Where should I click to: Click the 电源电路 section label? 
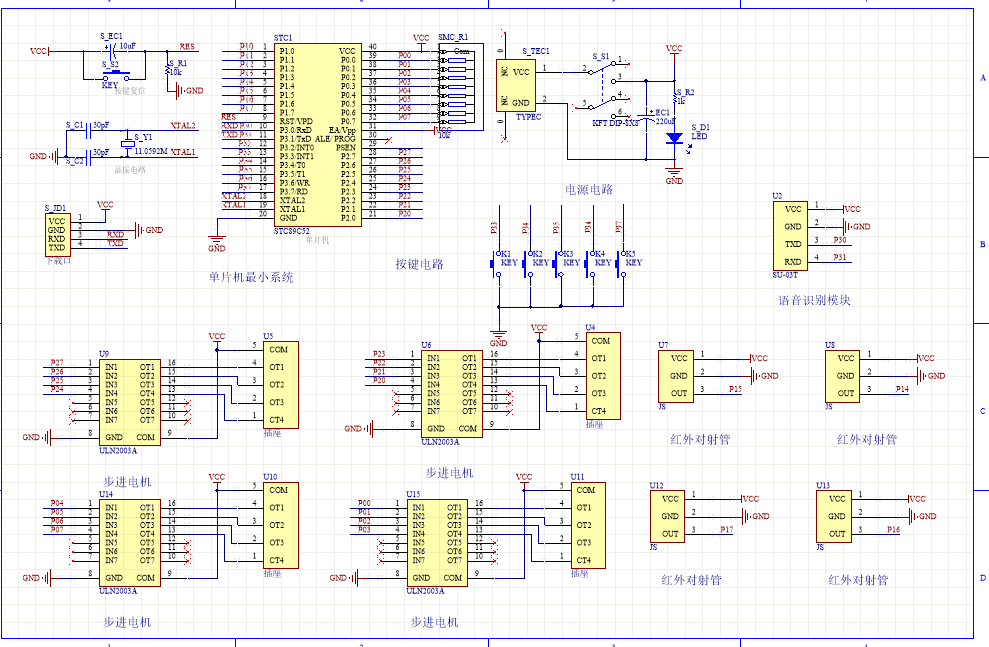click(589, 189)
